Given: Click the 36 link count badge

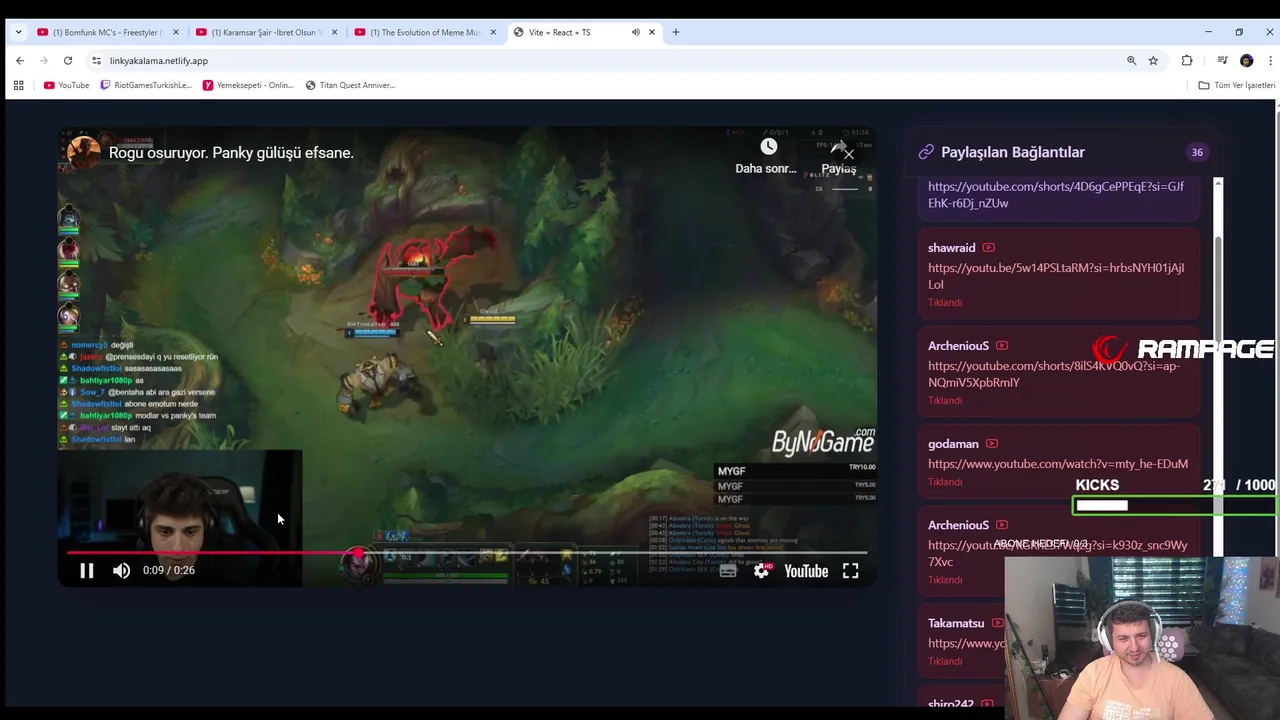Looking at the screenshot, I should (x=1197, y=152).
